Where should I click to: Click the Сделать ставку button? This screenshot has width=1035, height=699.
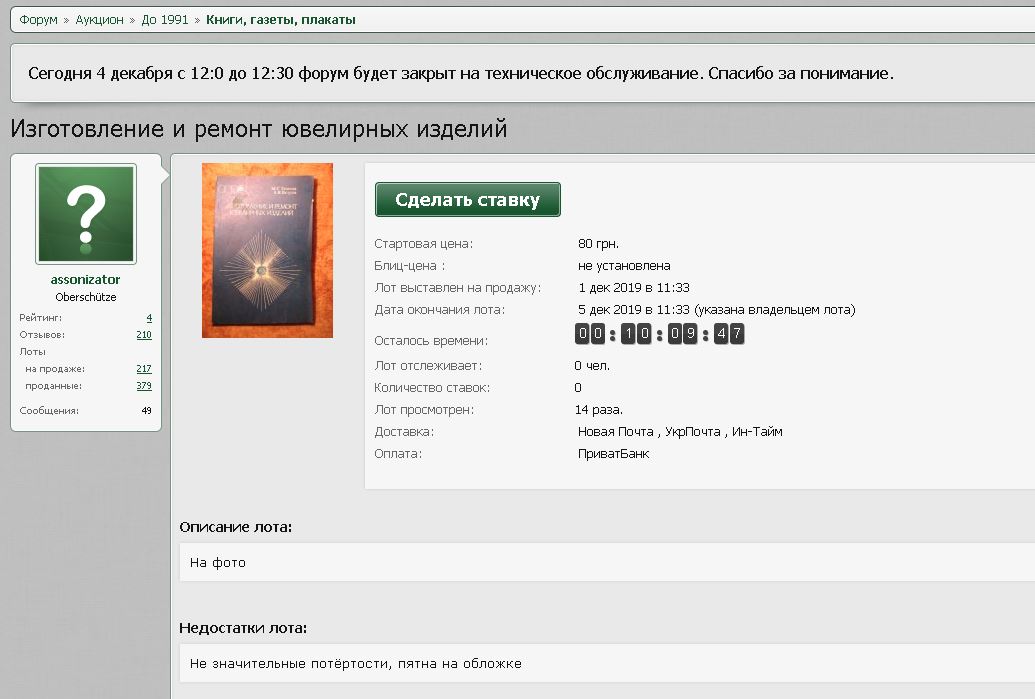[x=467, y=199]
